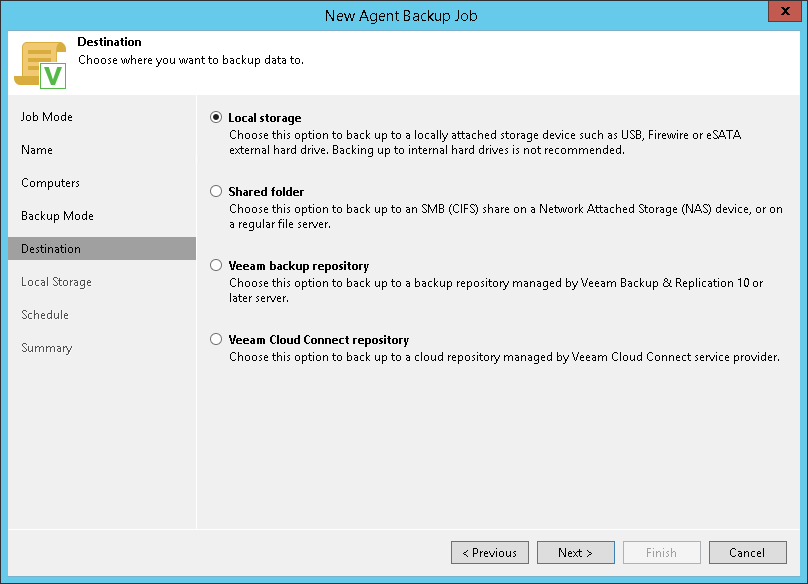Choose the Shared folder radio option

[216, 192]
